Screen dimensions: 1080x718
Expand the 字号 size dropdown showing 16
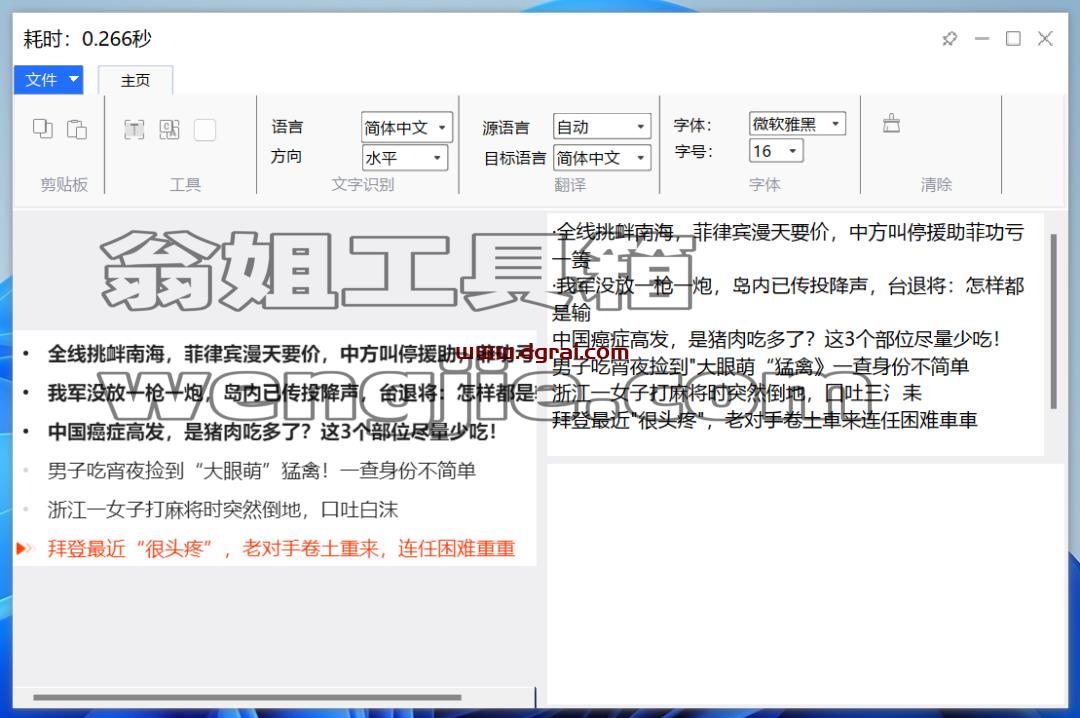point(776,151)
